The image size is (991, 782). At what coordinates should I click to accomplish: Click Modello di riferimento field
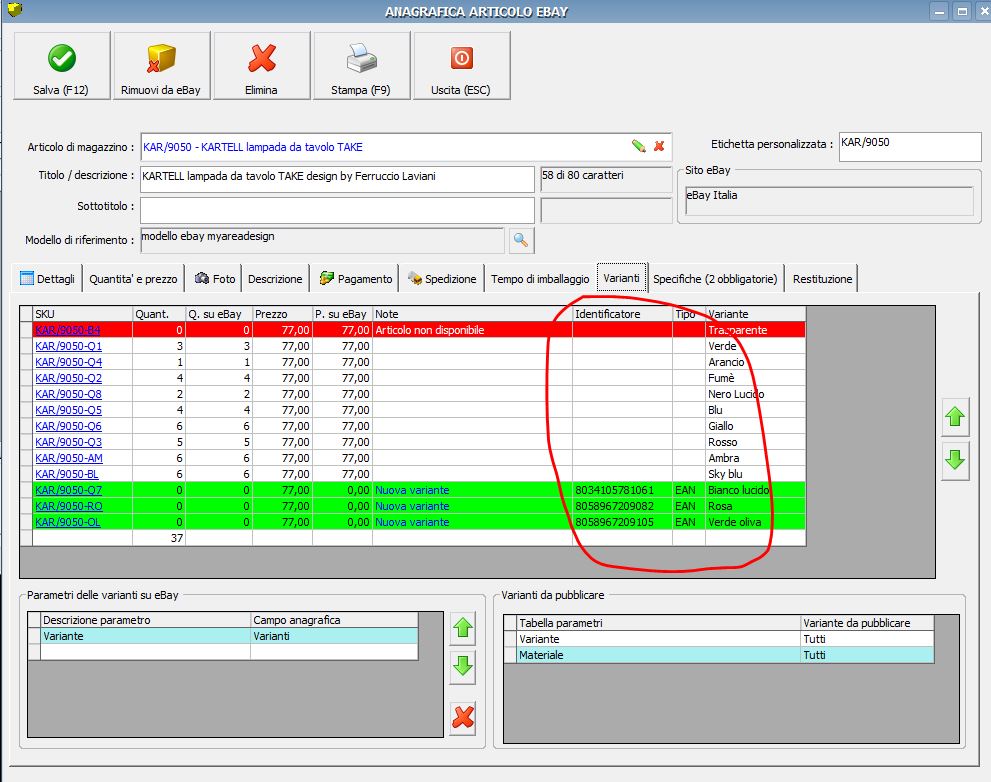(322, 240)
